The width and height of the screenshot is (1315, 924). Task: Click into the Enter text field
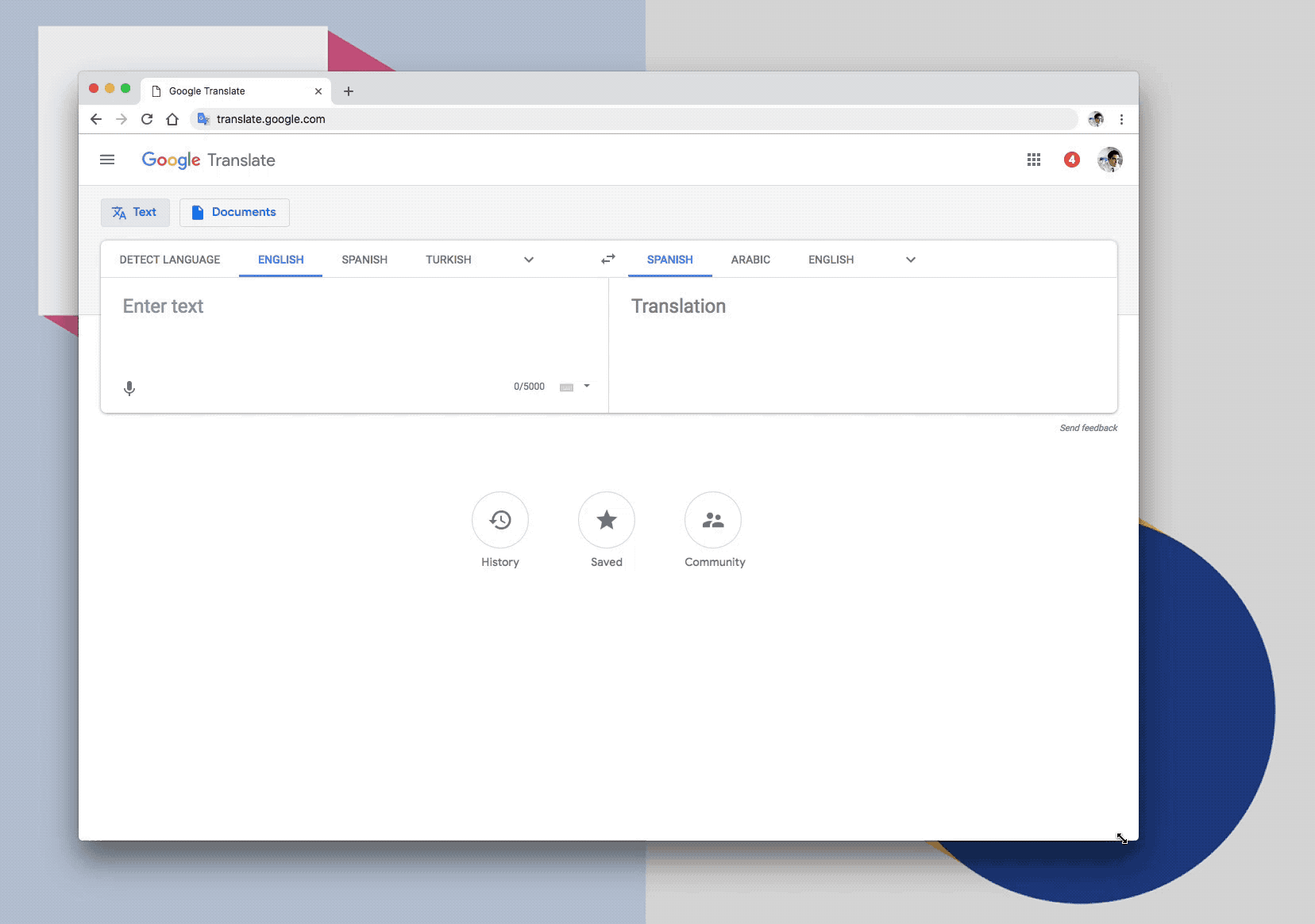354,327
